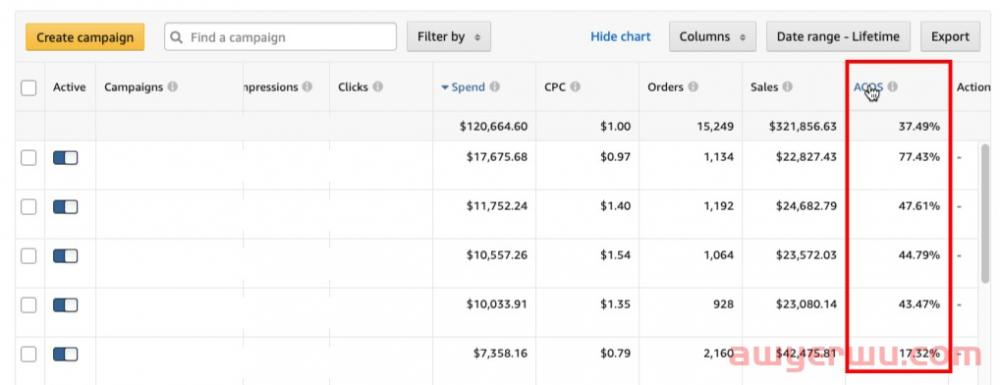Click CPC value $1.40
1000x385 pixels.
[x=615, y=206]
